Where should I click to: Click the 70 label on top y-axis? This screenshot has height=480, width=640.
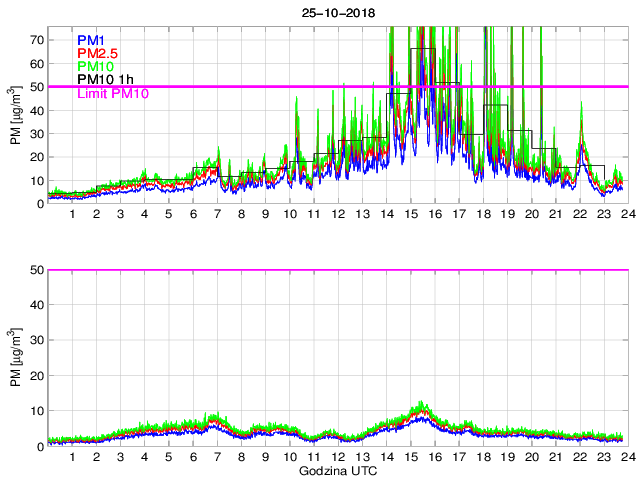coord(34,39)
